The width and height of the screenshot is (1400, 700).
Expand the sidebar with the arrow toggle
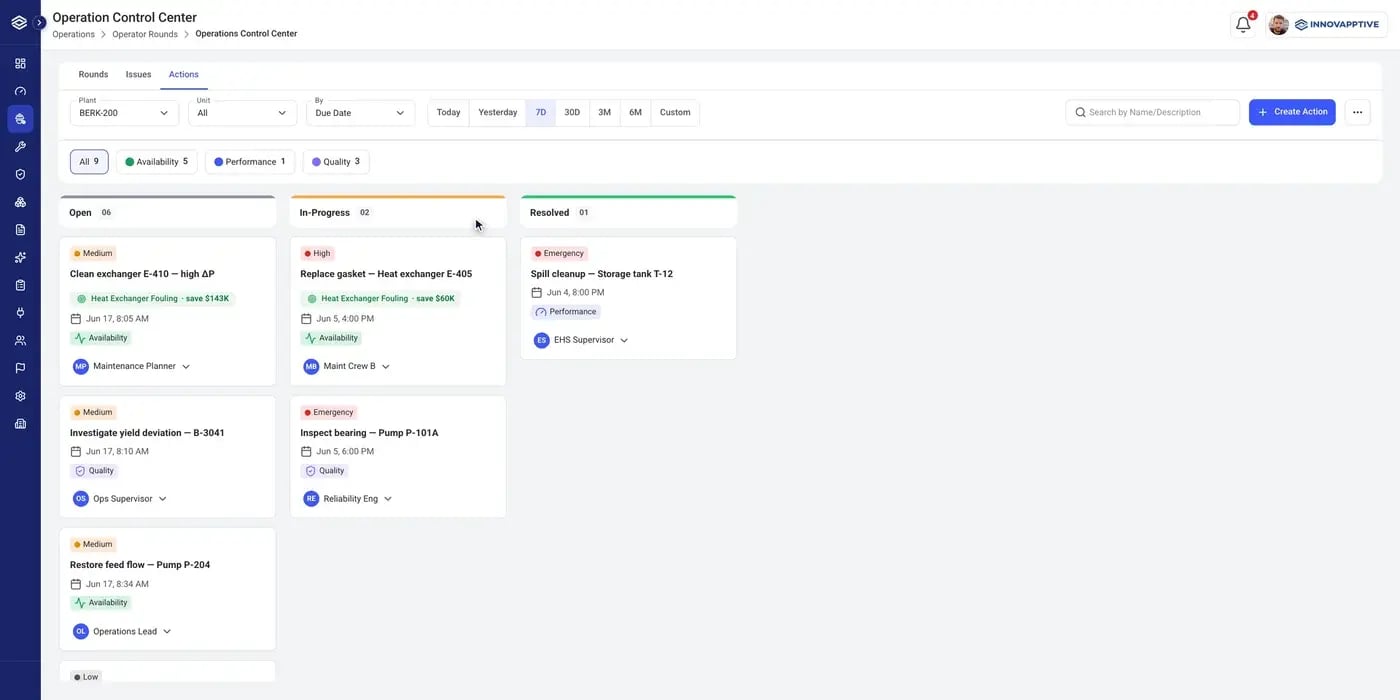(x=40, y=22)
